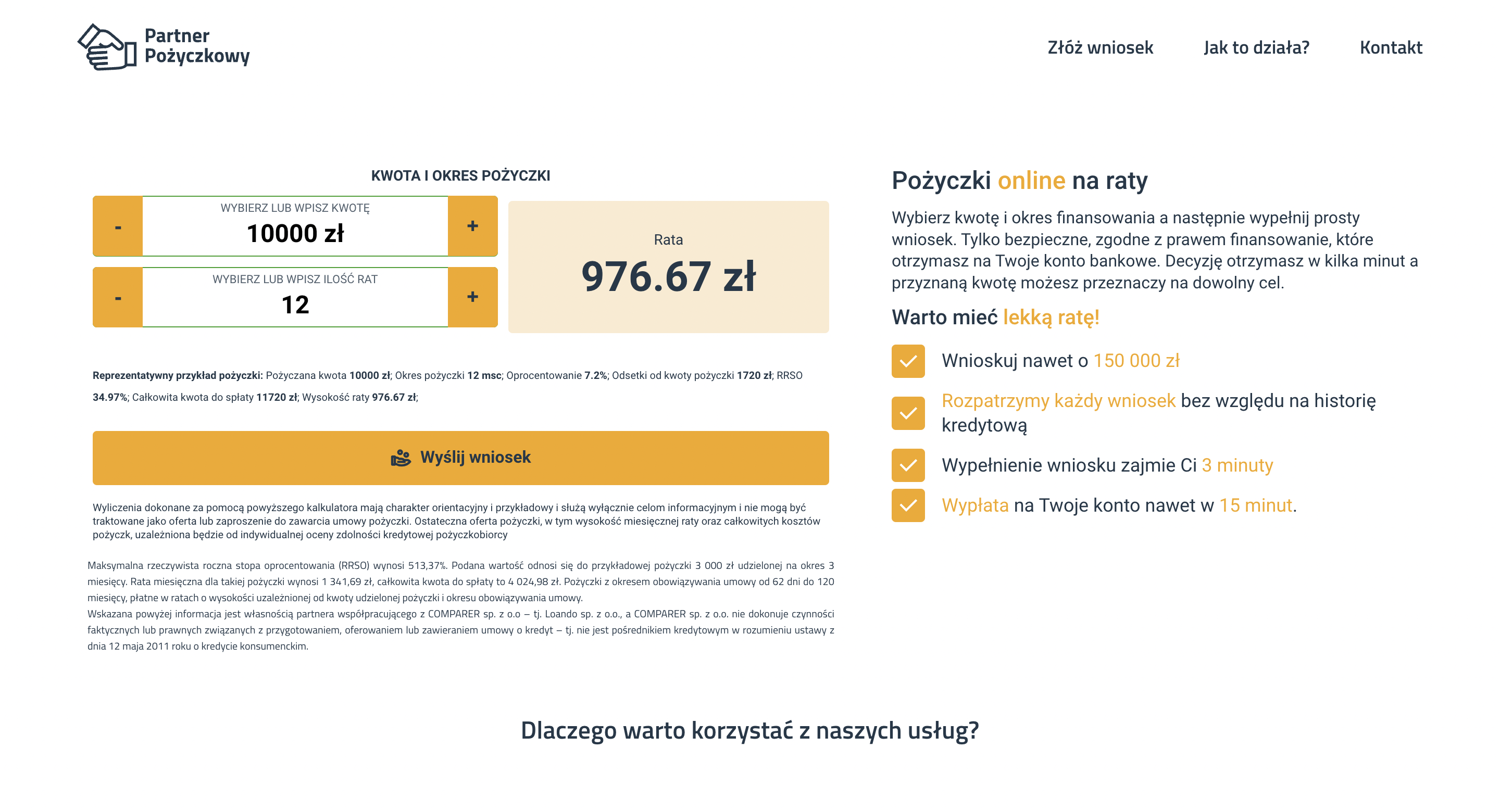The image size is (1500, 812).
Task: Click the Dlaczego warto korzystać heading
Action: click(749, 730)
